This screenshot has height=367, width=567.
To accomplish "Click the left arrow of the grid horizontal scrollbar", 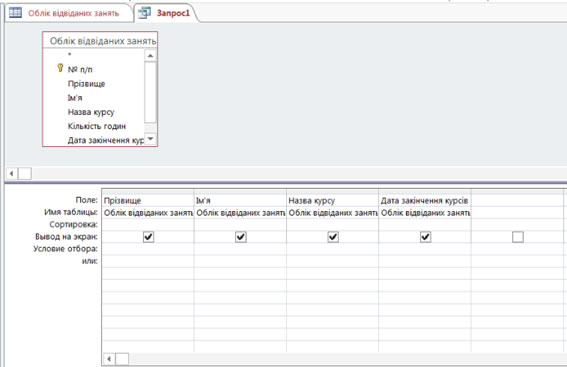I will point(109,359).
